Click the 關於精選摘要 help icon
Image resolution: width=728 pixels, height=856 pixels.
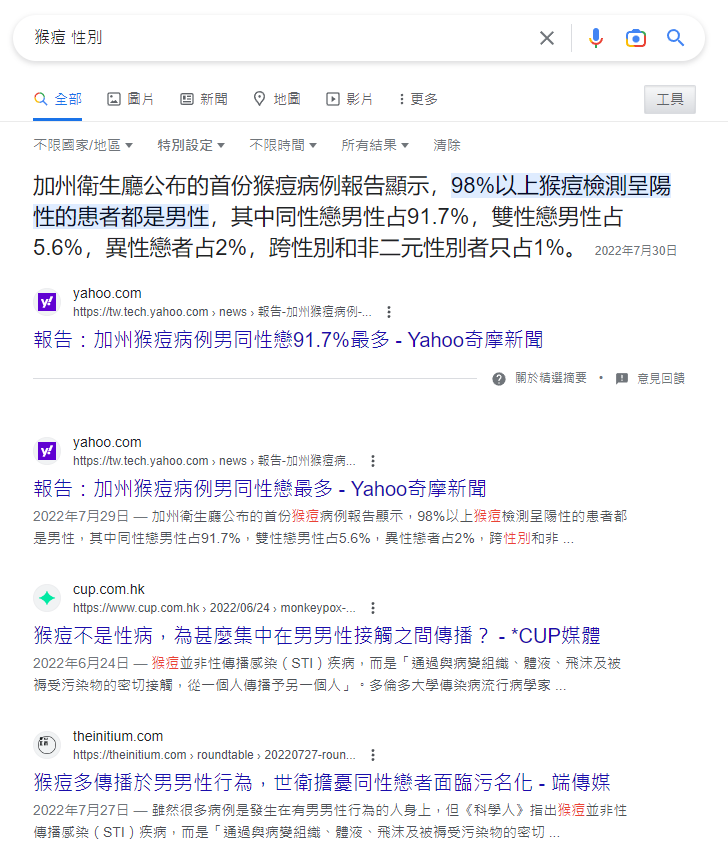[x=499, y=379]
